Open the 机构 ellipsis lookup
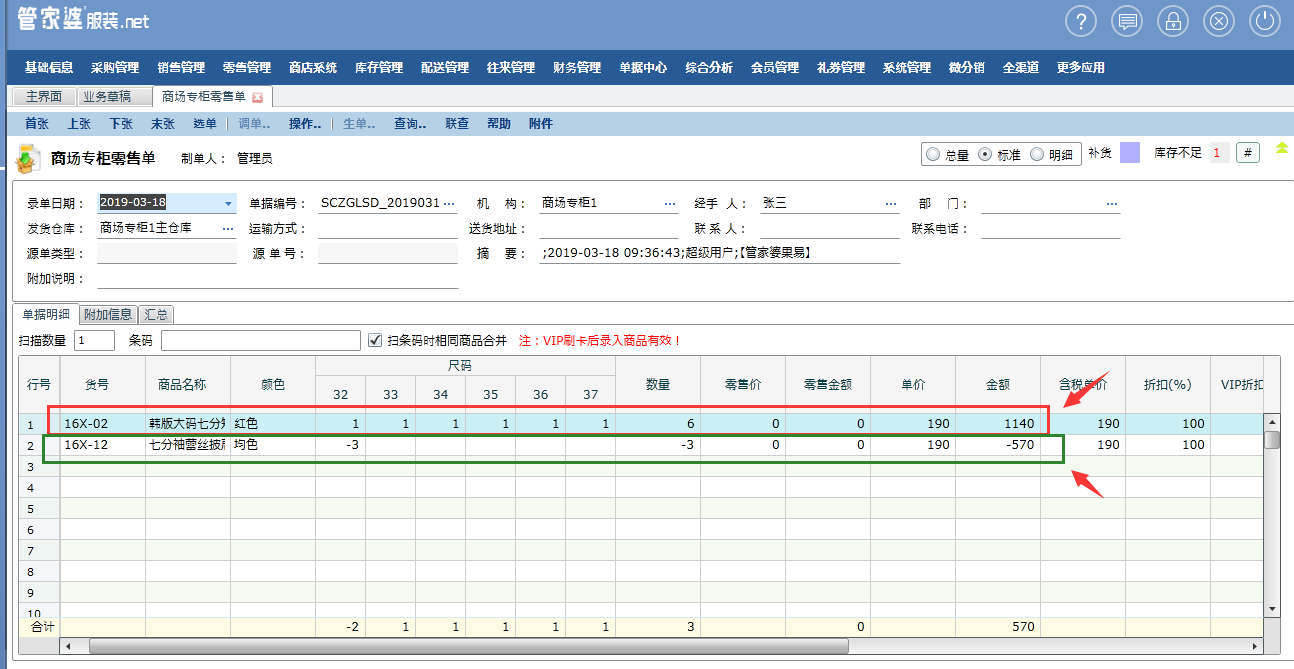 coord(670,204)
